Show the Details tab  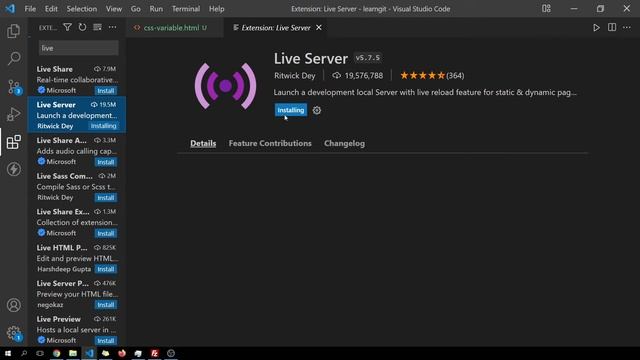point(203,143)
